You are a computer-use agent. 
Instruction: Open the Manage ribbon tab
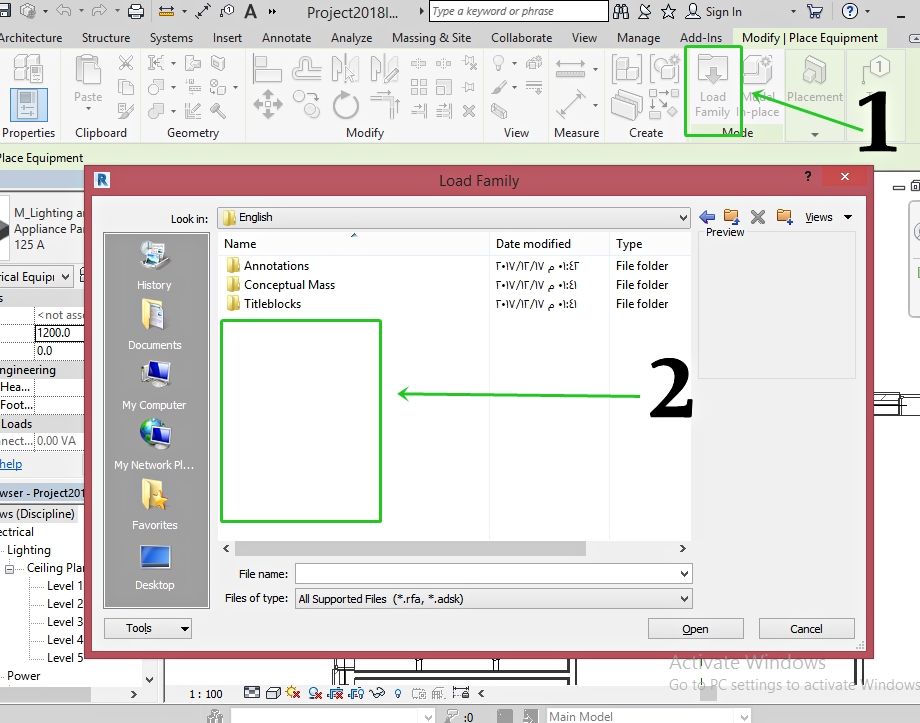point(638,37)
